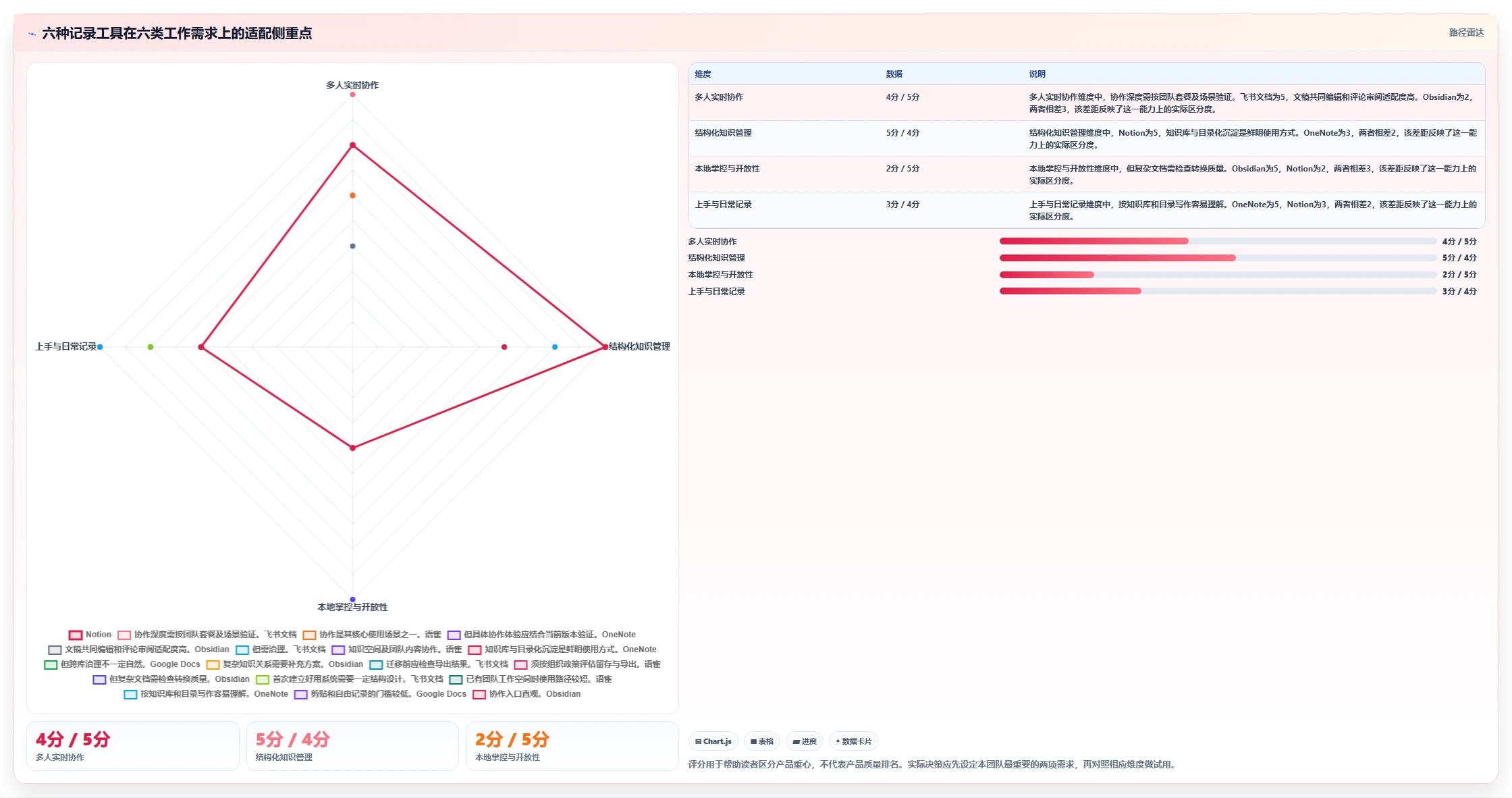Toggle legend item 首次建立好用系统需要一定结构设计。飞书文档
1512x798 pixels.
(x=350, y=679)
